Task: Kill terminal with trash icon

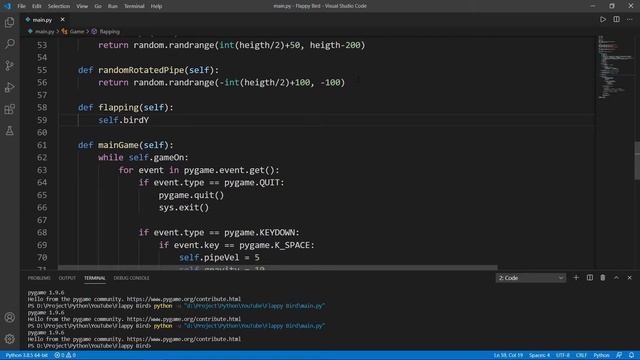Action: (x=602, y=278)
